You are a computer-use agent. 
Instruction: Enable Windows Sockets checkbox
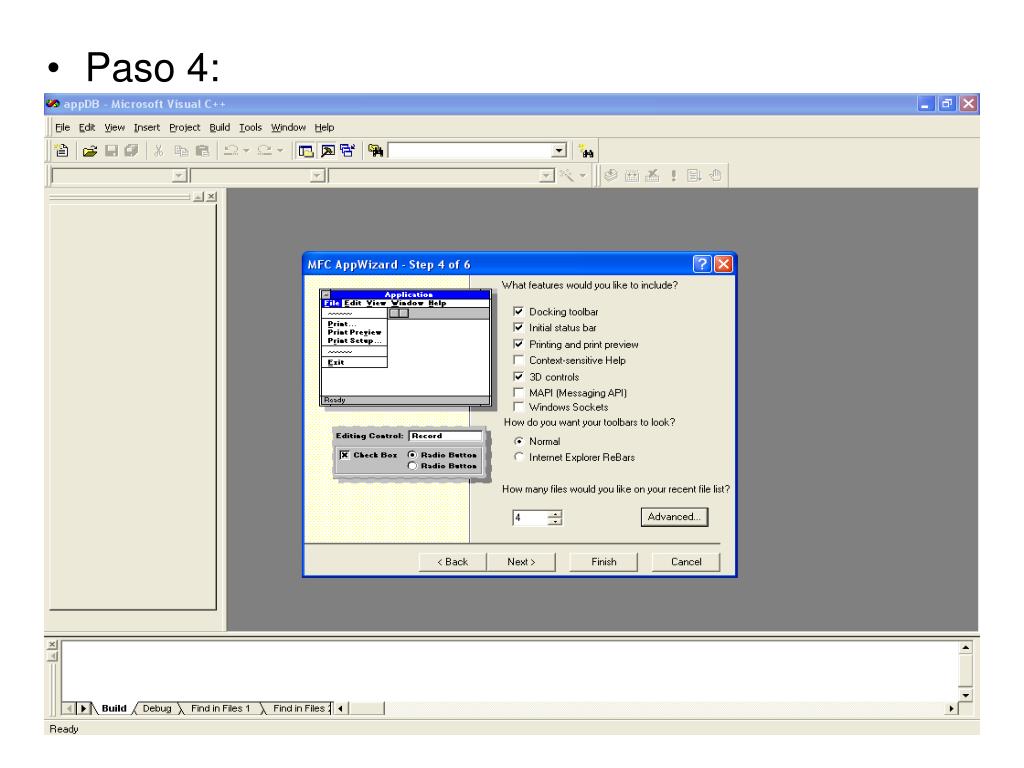519,407
